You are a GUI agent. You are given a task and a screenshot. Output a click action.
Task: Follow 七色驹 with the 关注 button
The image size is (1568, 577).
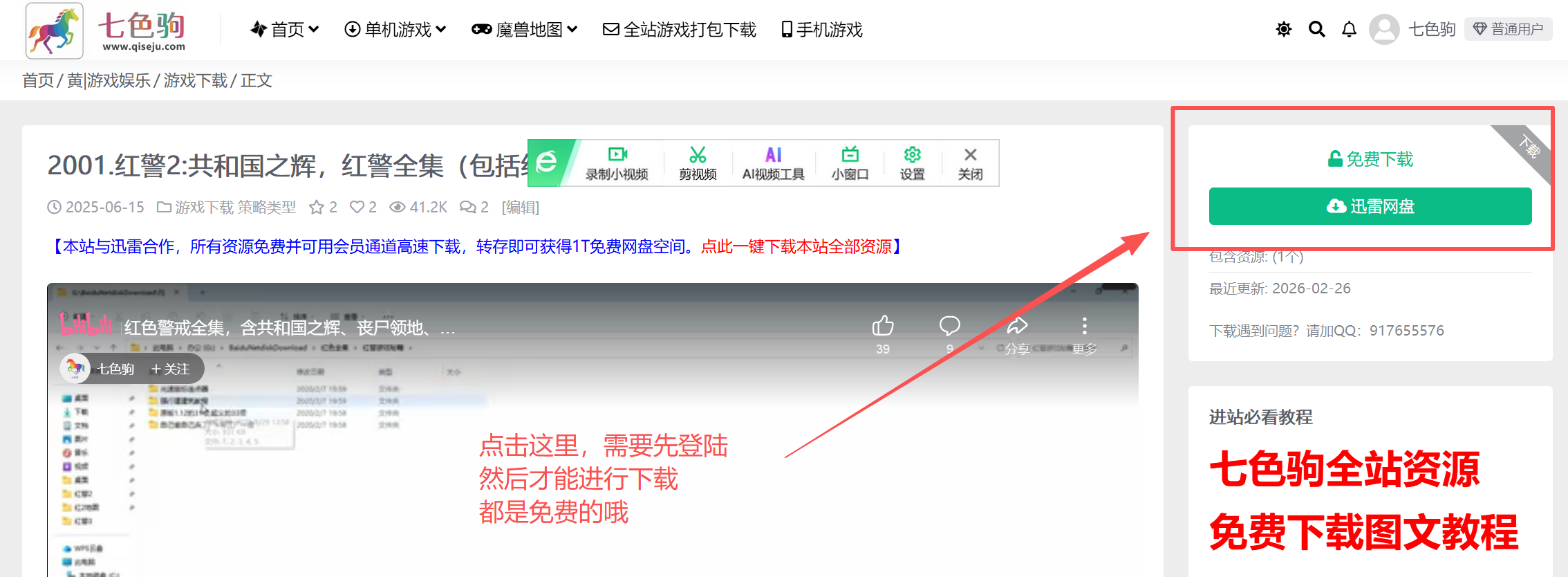[x=170, y=369]
